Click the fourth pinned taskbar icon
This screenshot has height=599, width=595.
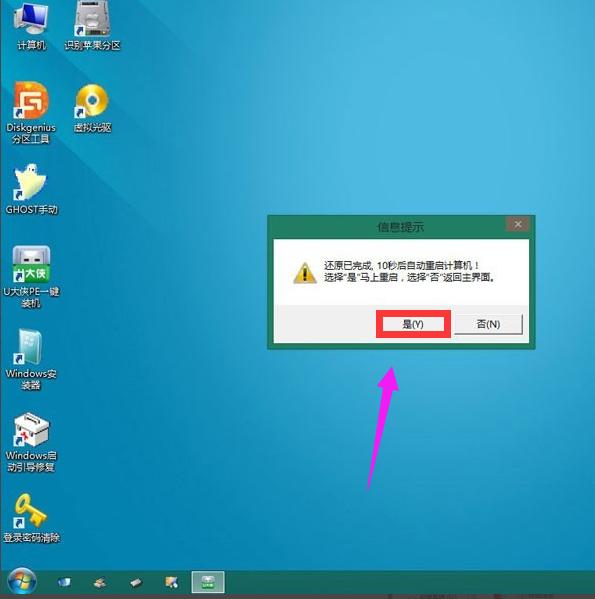[171, 582]
